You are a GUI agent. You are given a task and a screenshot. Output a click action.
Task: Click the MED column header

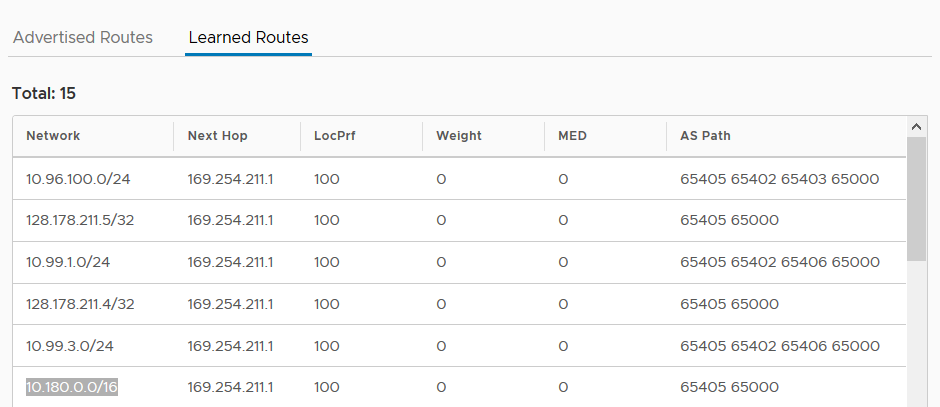573,135
